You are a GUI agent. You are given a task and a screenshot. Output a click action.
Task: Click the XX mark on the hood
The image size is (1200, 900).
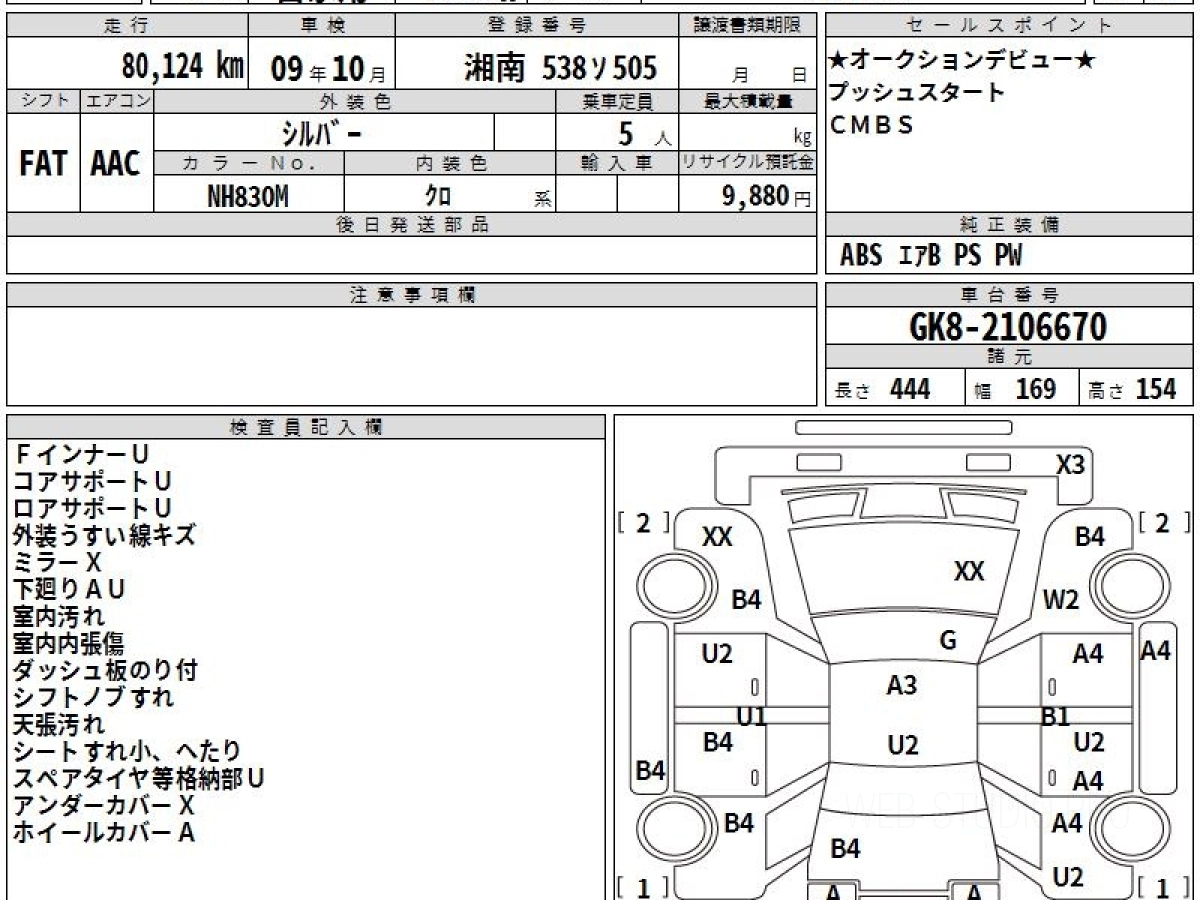pyautogui.click(x=969, y=571)
